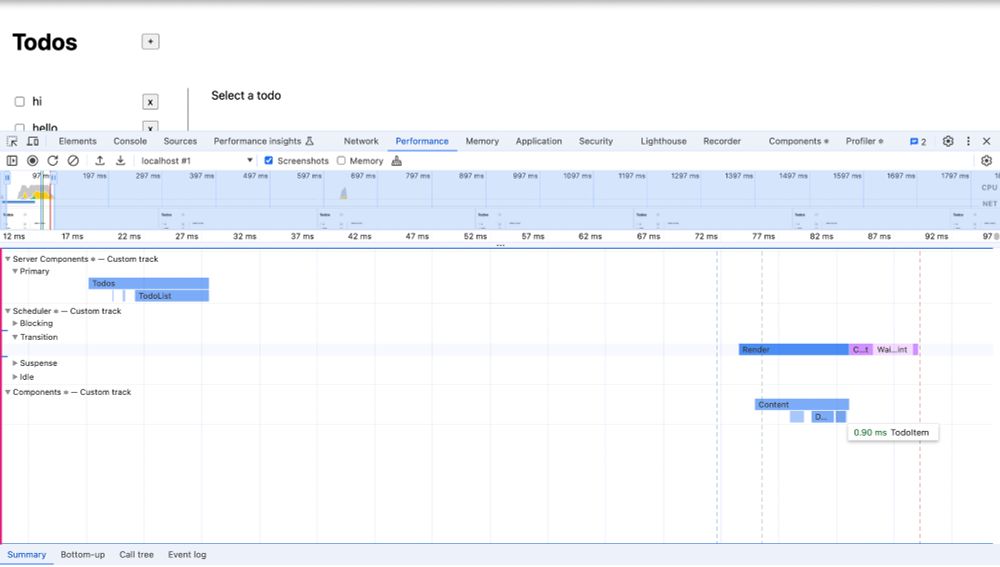Image resolution: width=1000 pixels, height=567 pixels.
Task: Open the capture settings gear in the Performance toolbar
Action: click(987, 161)
